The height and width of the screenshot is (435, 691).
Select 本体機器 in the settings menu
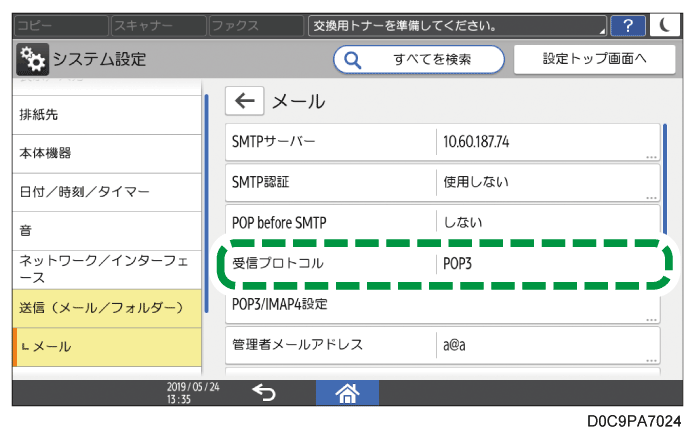point(107,153)
